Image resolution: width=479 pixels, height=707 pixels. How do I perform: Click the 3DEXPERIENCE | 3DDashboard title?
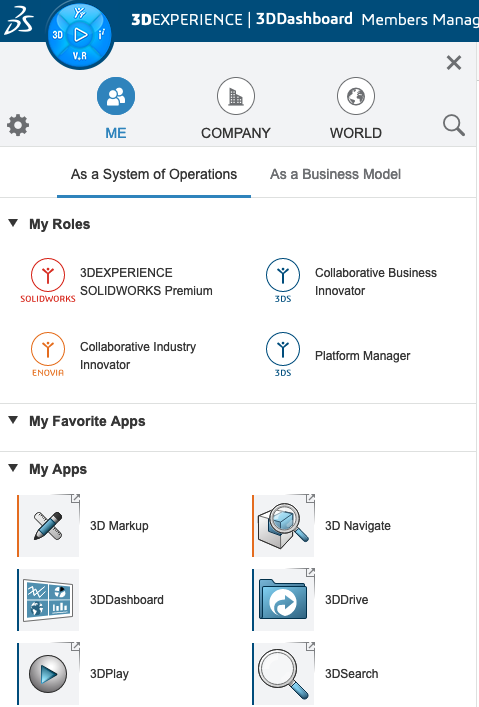[x=242, y=19]
